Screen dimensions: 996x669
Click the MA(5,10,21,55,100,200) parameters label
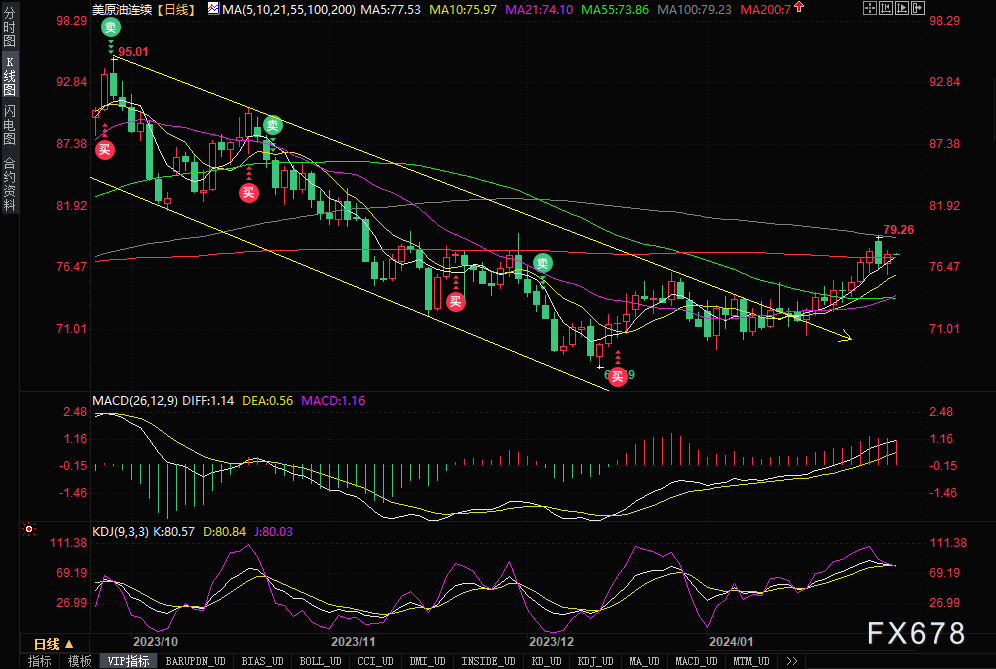tap(289, 10)
